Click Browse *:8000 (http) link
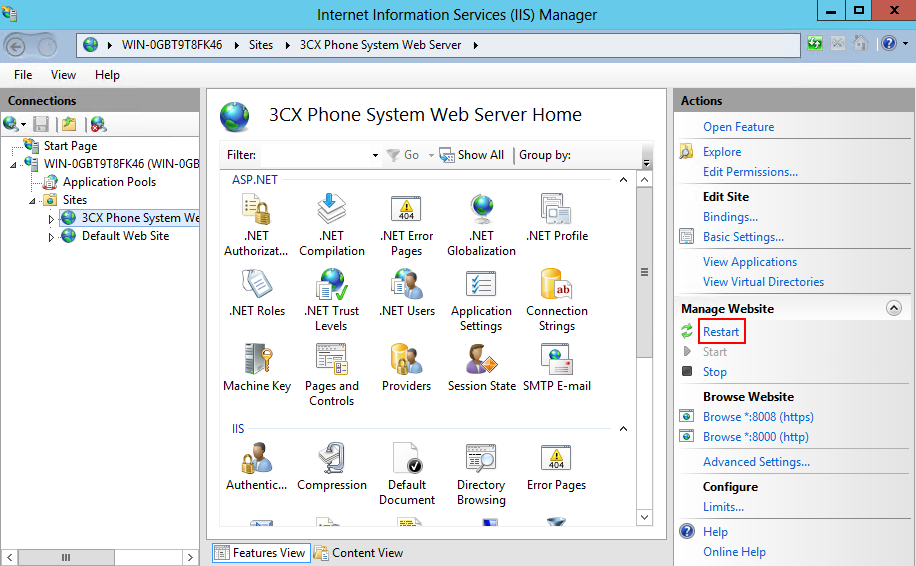 755,436
